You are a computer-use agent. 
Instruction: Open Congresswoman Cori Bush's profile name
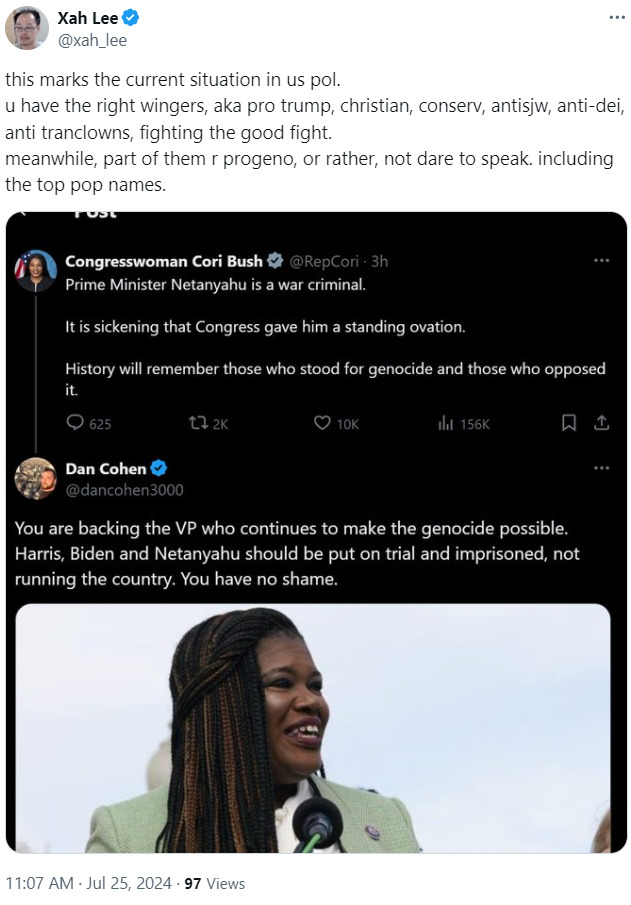pyautogui.click(x=163, y=261)
